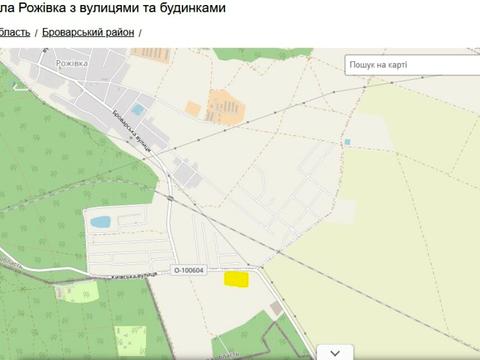480x360 pixels.
Task: Click the page heading Рожівка з вулицями та будинками
Action: 113,7
